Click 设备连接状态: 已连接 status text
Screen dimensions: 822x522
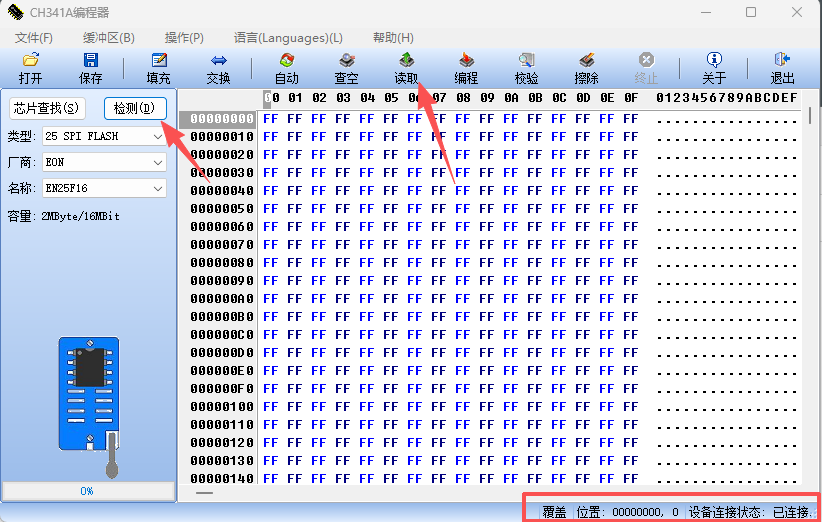pos(751,512)
